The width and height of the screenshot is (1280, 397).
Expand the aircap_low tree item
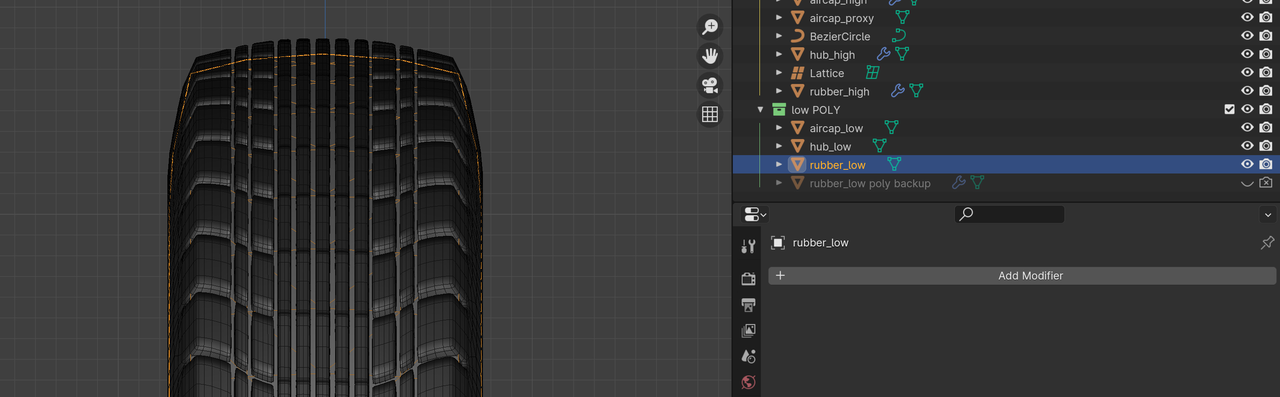779,128
